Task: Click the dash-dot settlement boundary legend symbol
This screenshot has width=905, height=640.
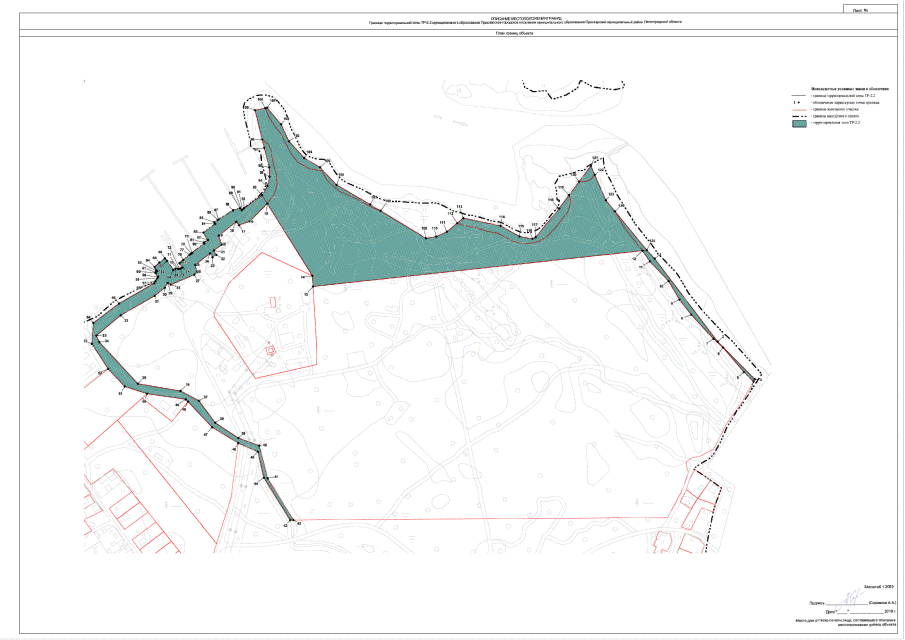Action: click(x=799, y=116)
